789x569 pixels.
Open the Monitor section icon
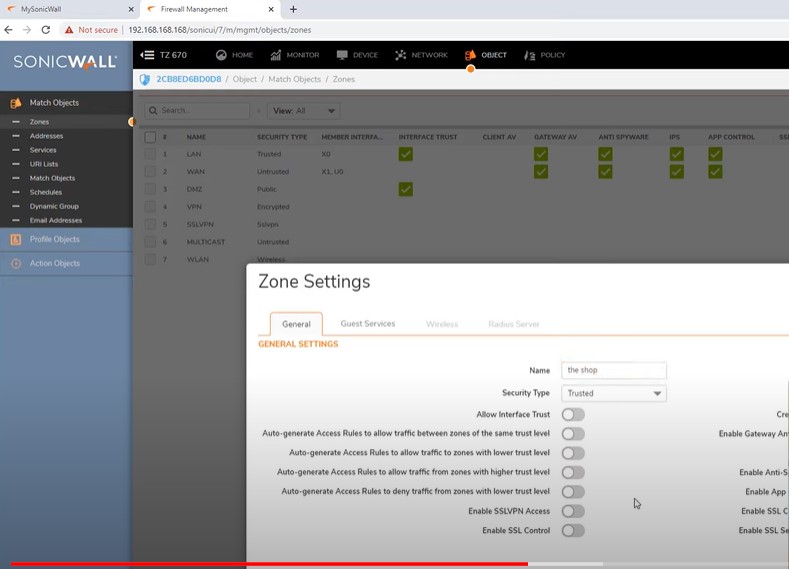[x=275, y=55]
